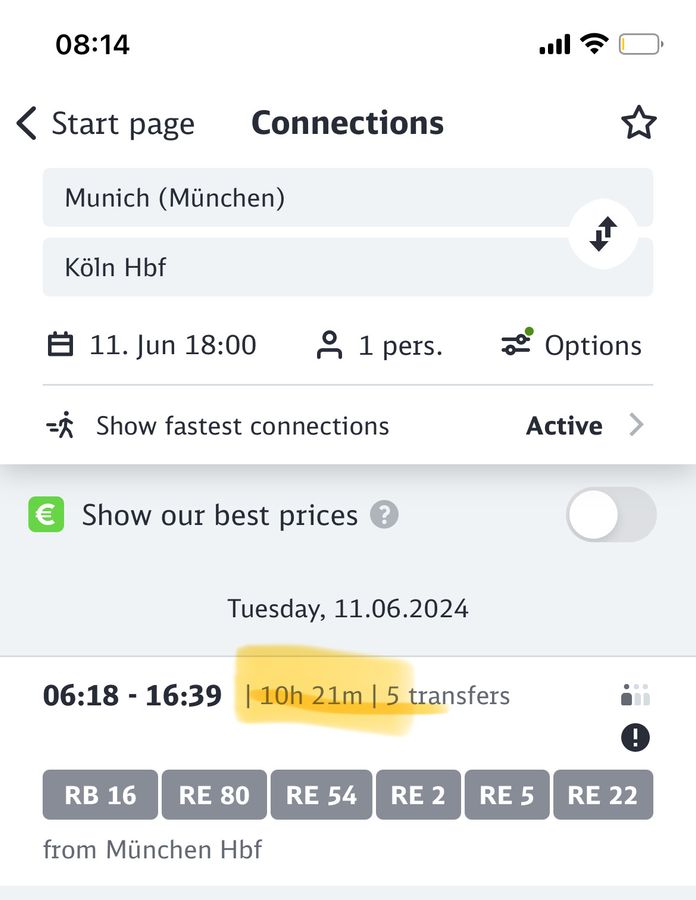696x900 pixels.
Task: Edit the Köln Hbf destination field
Action: point(348,267)
